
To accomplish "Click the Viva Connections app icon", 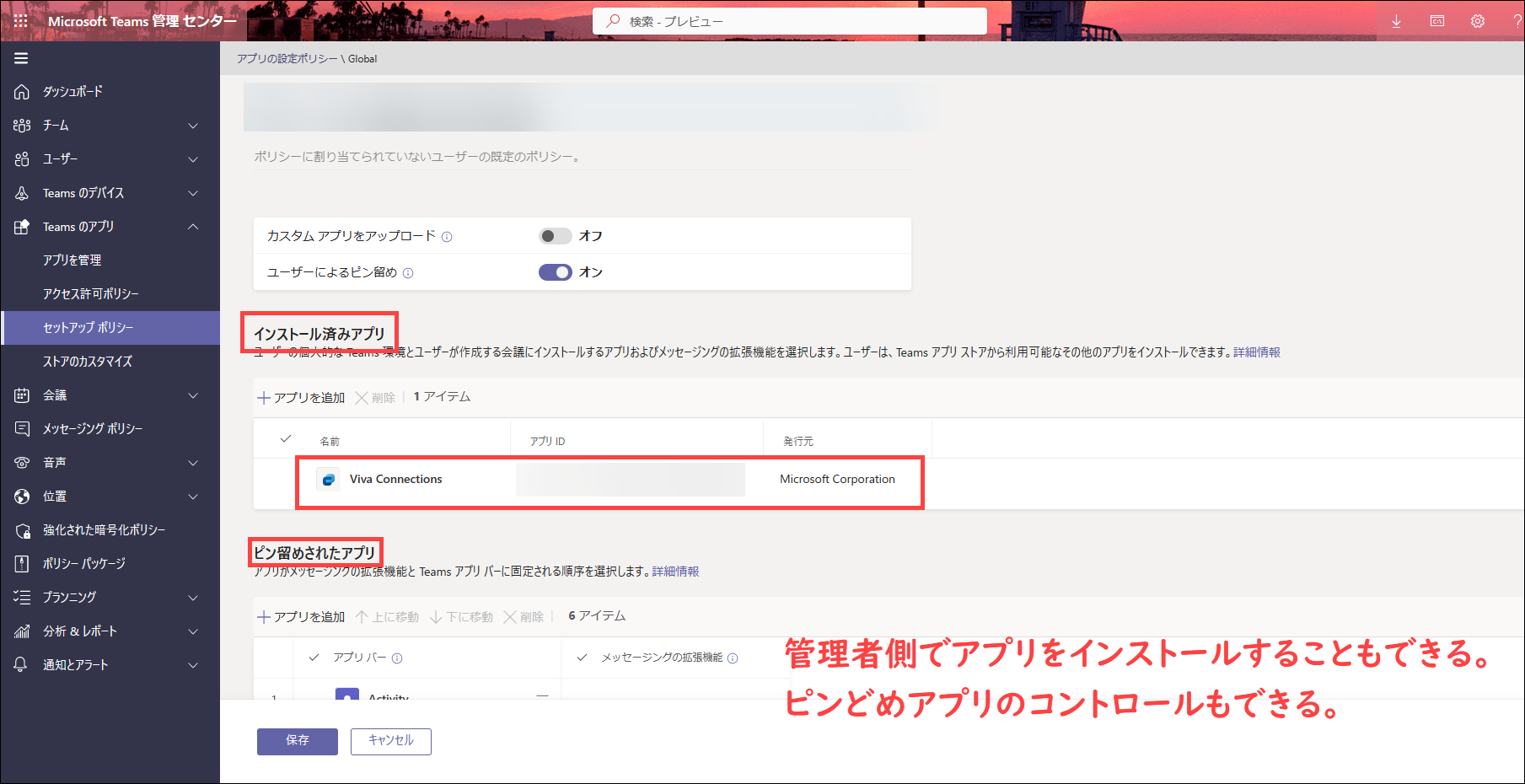I will (x=328, y=480).
